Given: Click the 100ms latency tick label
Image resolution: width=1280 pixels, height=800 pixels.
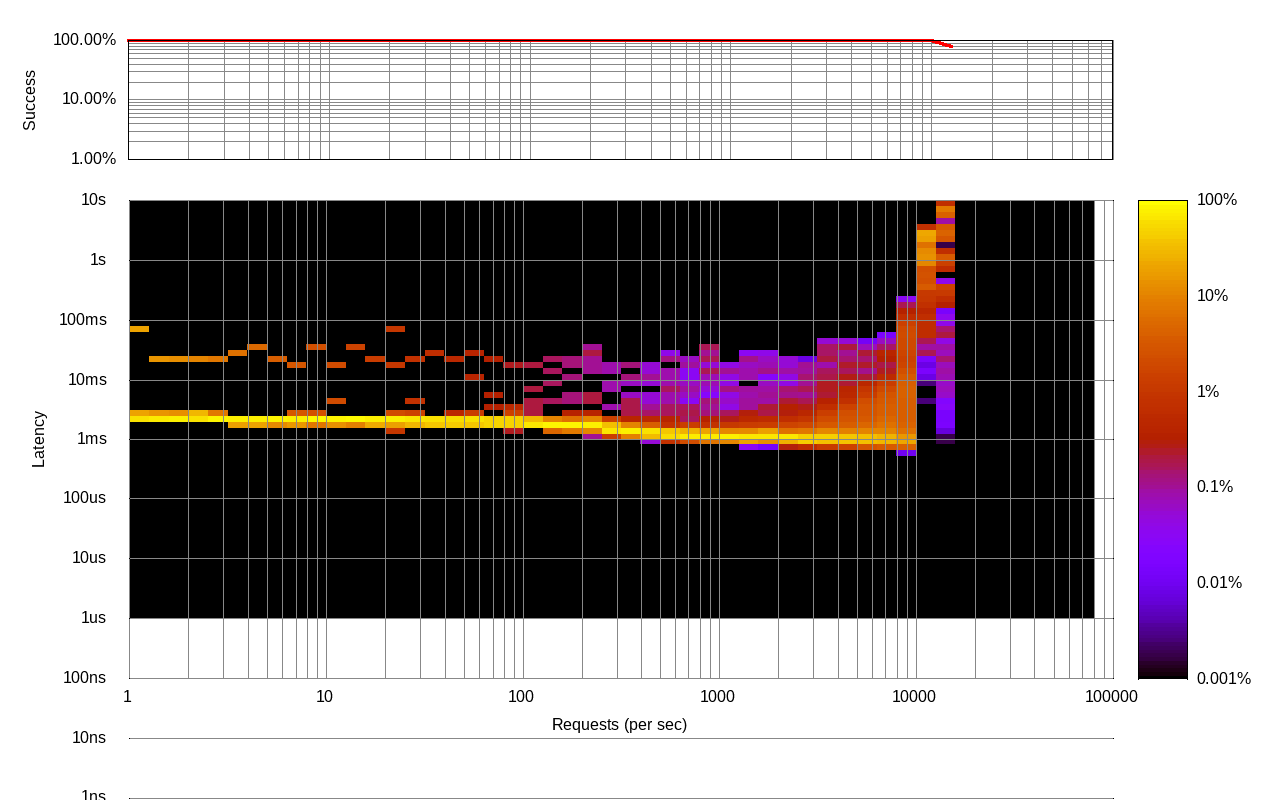Looking at the screenshot, I should pyautogui.click(x=82, y=320).
